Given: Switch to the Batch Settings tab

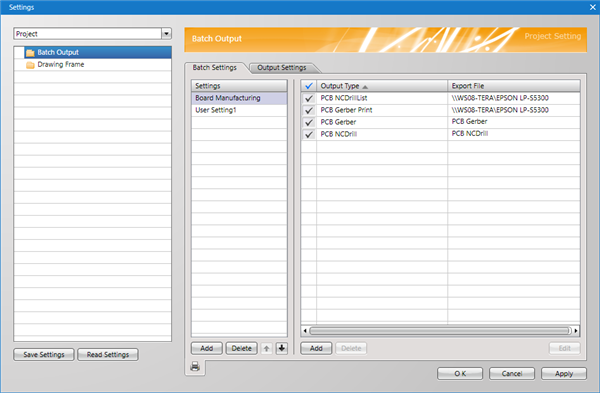Looking at the screenshot, I should tap(215, 67).
